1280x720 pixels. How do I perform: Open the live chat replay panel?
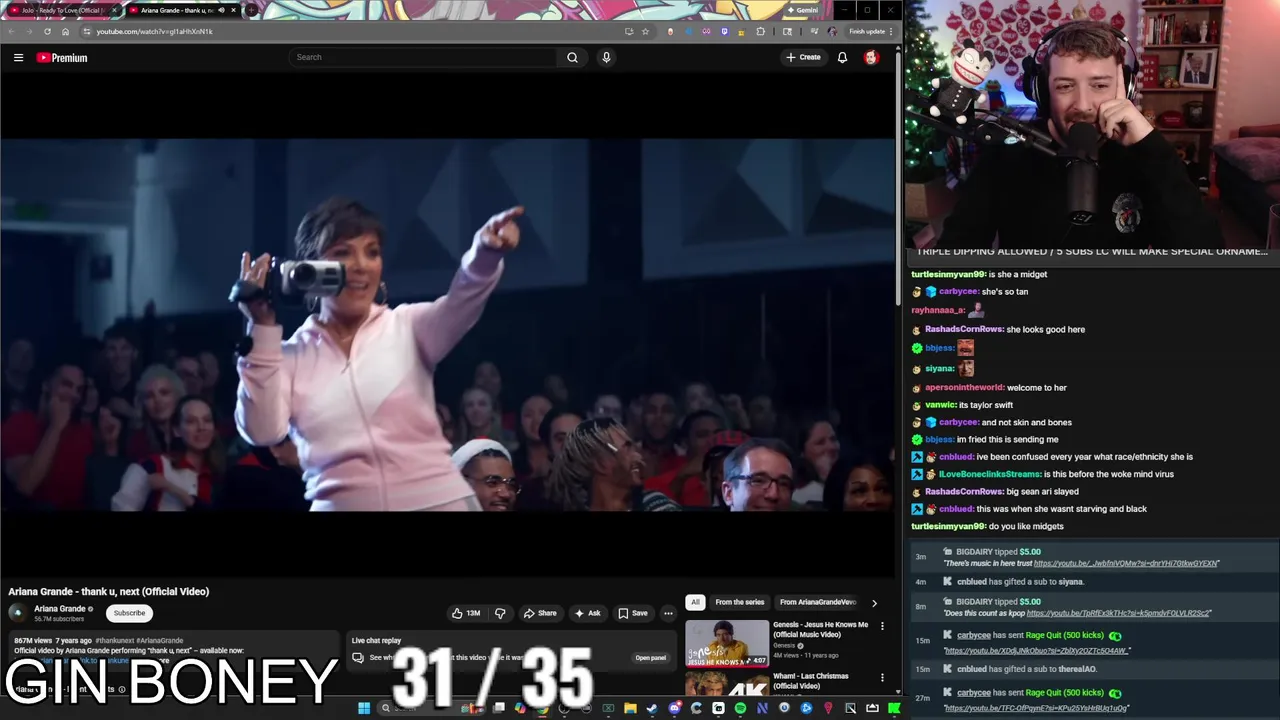coord(650,657)
